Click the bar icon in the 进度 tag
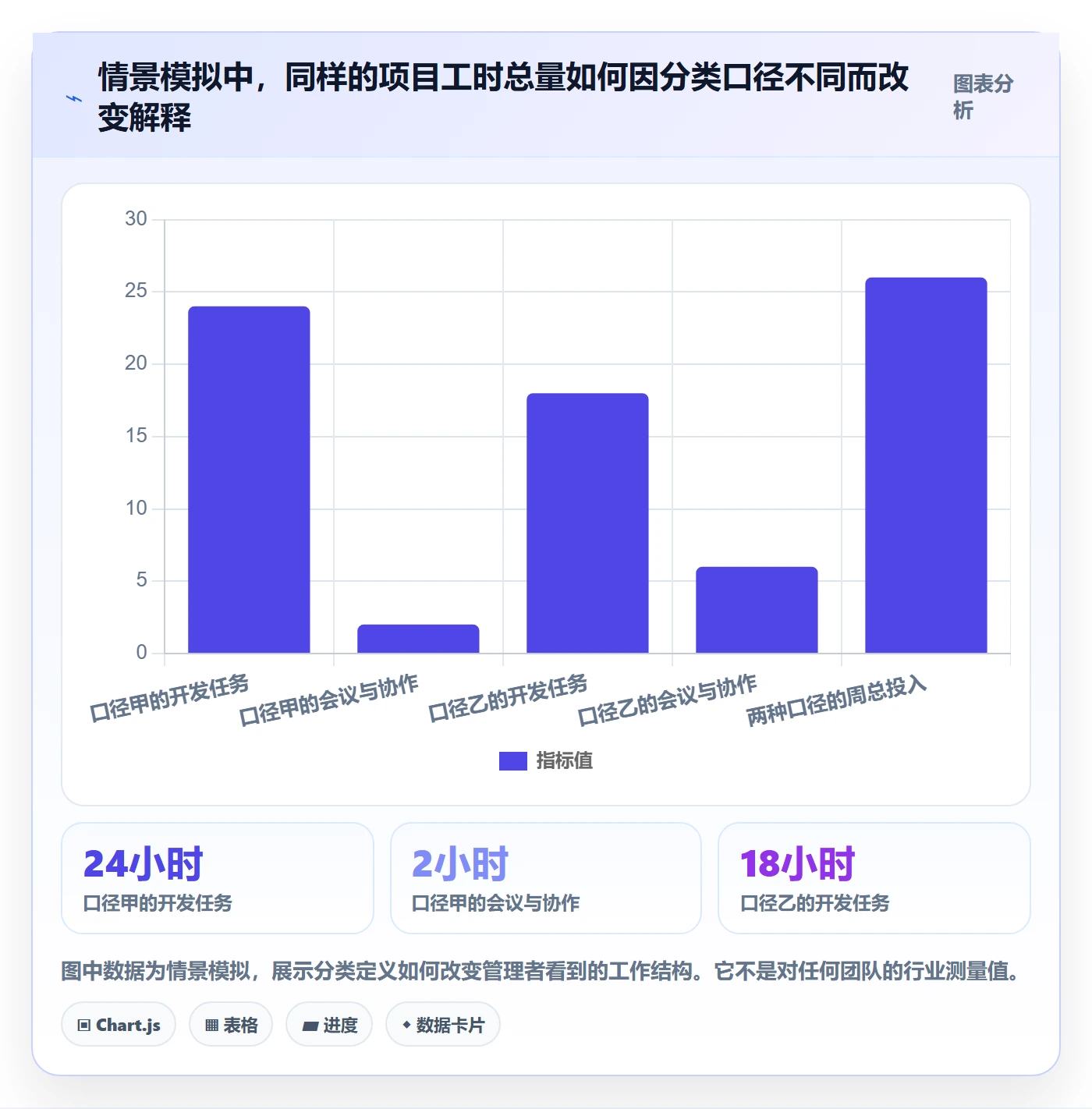 (x=310, y=1026)
